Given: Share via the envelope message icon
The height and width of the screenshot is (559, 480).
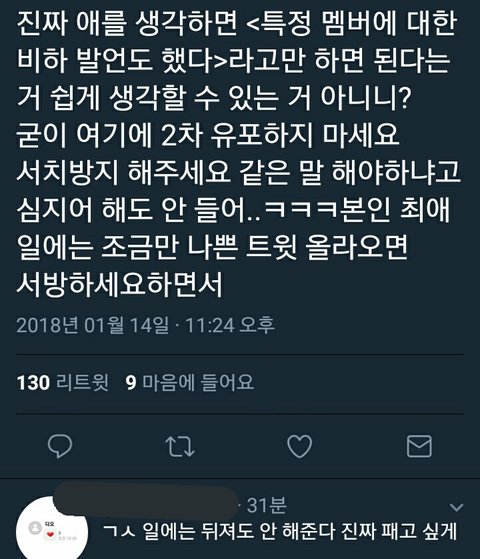Looking at the screenshot, I should pos(419,446).
